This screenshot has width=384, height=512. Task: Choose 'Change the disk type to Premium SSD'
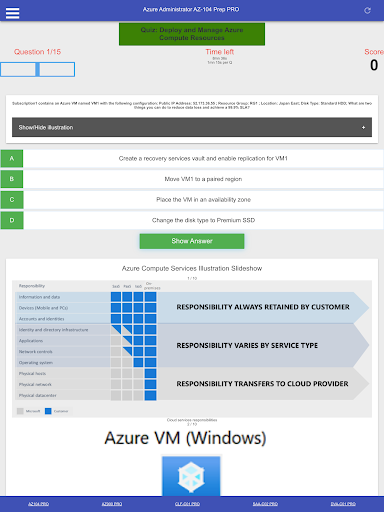click(203, 220)
